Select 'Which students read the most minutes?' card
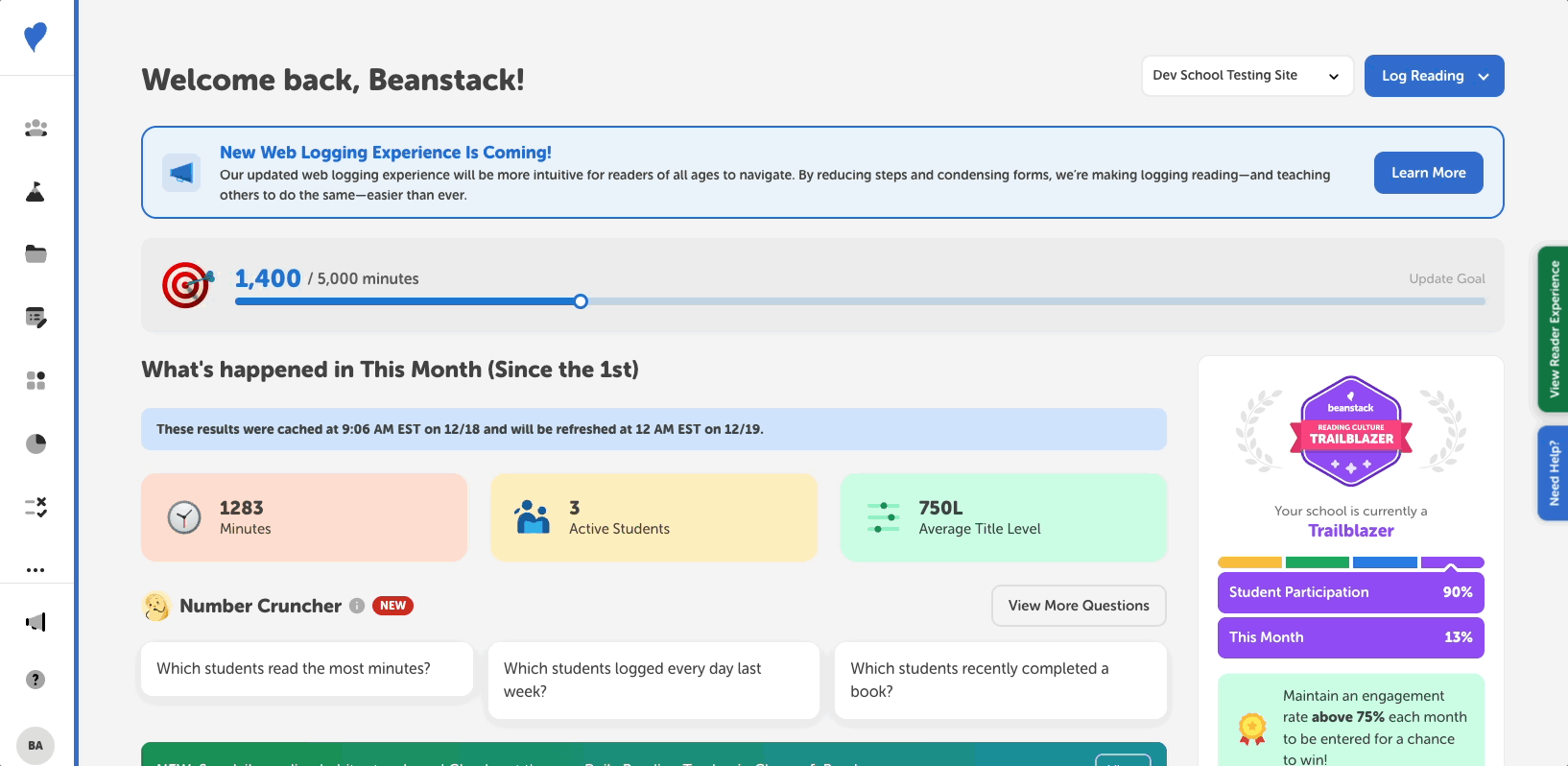Viewport: 1568px width, 766px height. click(x=307, y=669)
